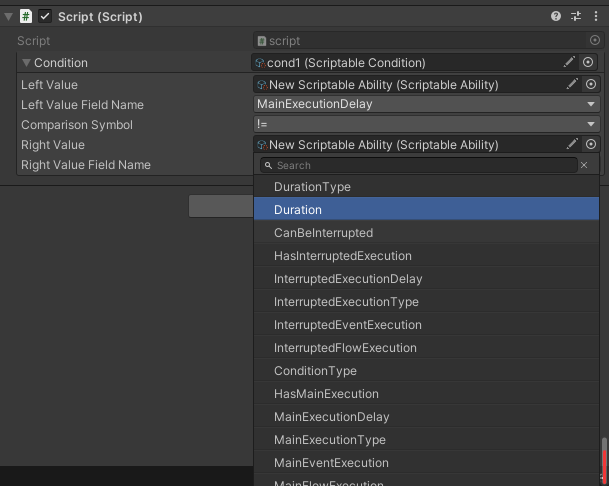Image resolution: width=609 pixels, height=486 pixels.
Task: Open object picker for Condition field
Action: [x=590, y=62]
